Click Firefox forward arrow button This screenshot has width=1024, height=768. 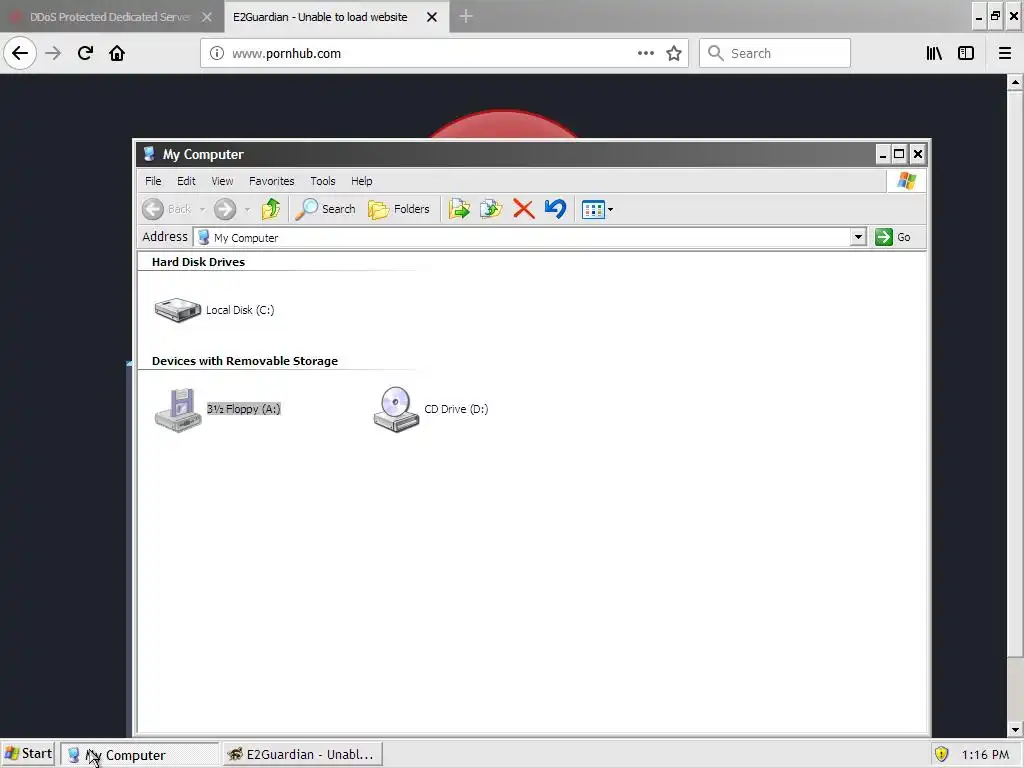[53, 53]
